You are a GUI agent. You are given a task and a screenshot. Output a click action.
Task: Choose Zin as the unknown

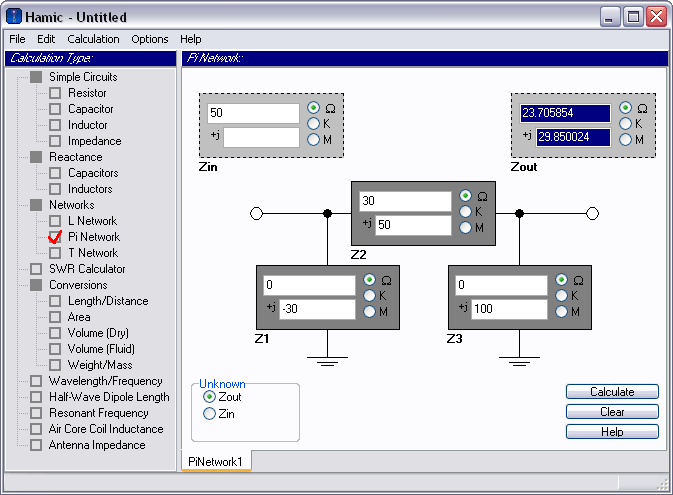[x=209, y=414]
